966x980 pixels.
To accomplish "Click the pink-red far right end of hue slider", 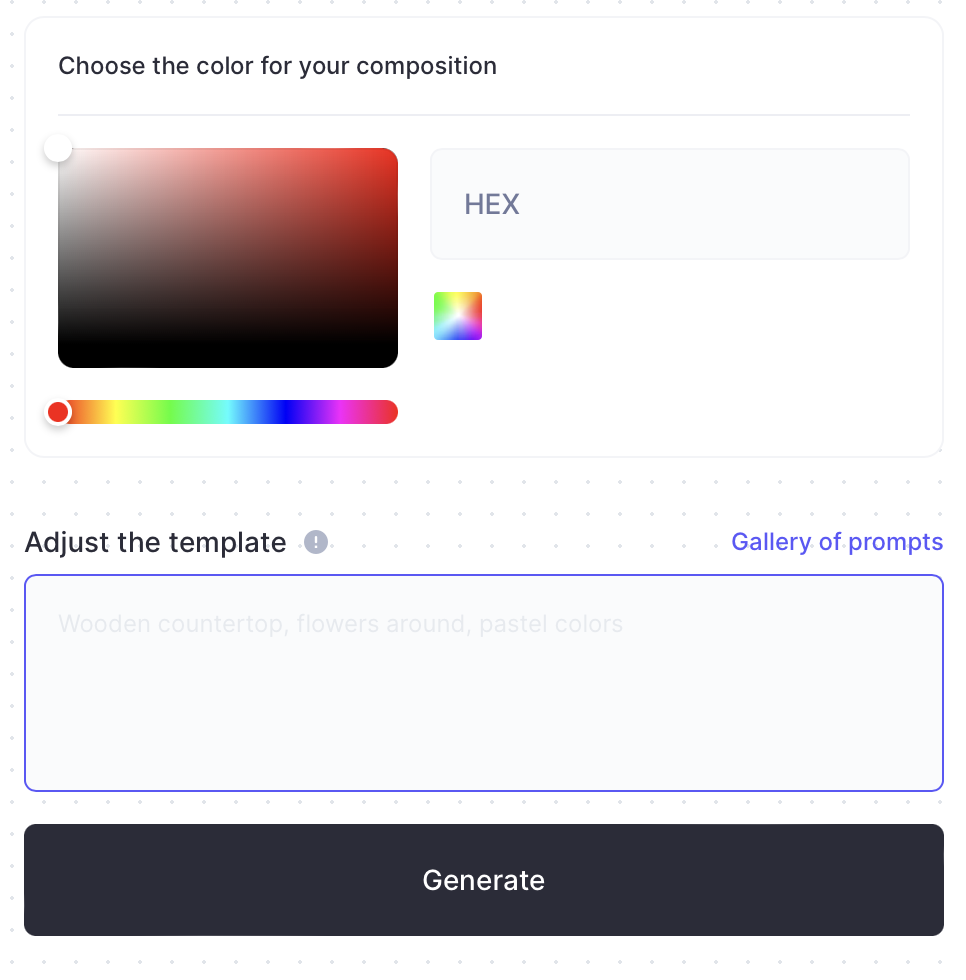I will [391, 412].
